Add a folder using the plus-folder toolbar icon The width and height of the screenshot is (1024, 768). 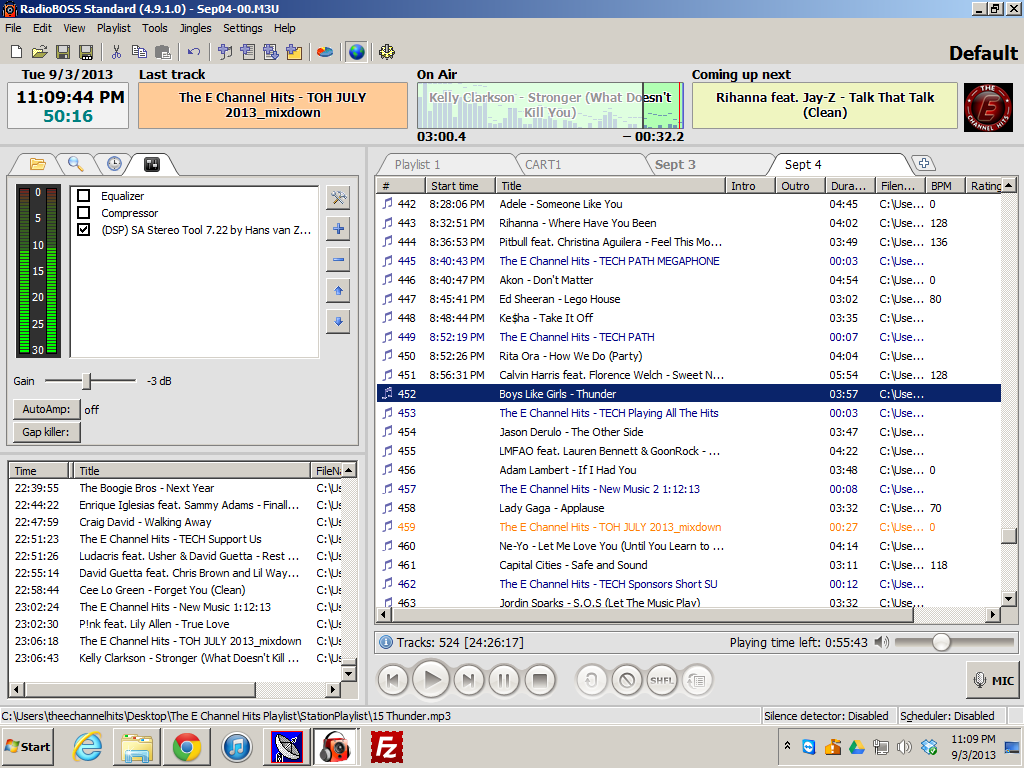coord(294,52)
